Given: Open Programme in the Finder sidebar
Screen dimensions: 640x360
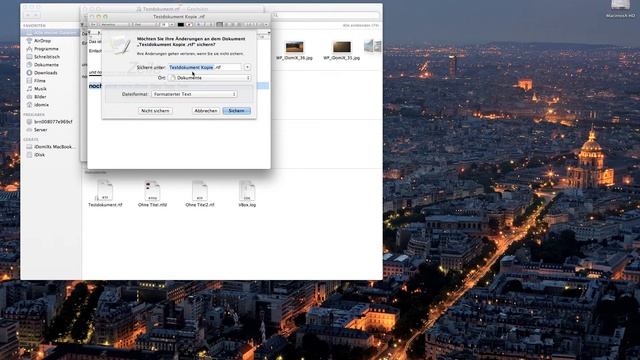Looking at the screenshot, I should [46, 49].
